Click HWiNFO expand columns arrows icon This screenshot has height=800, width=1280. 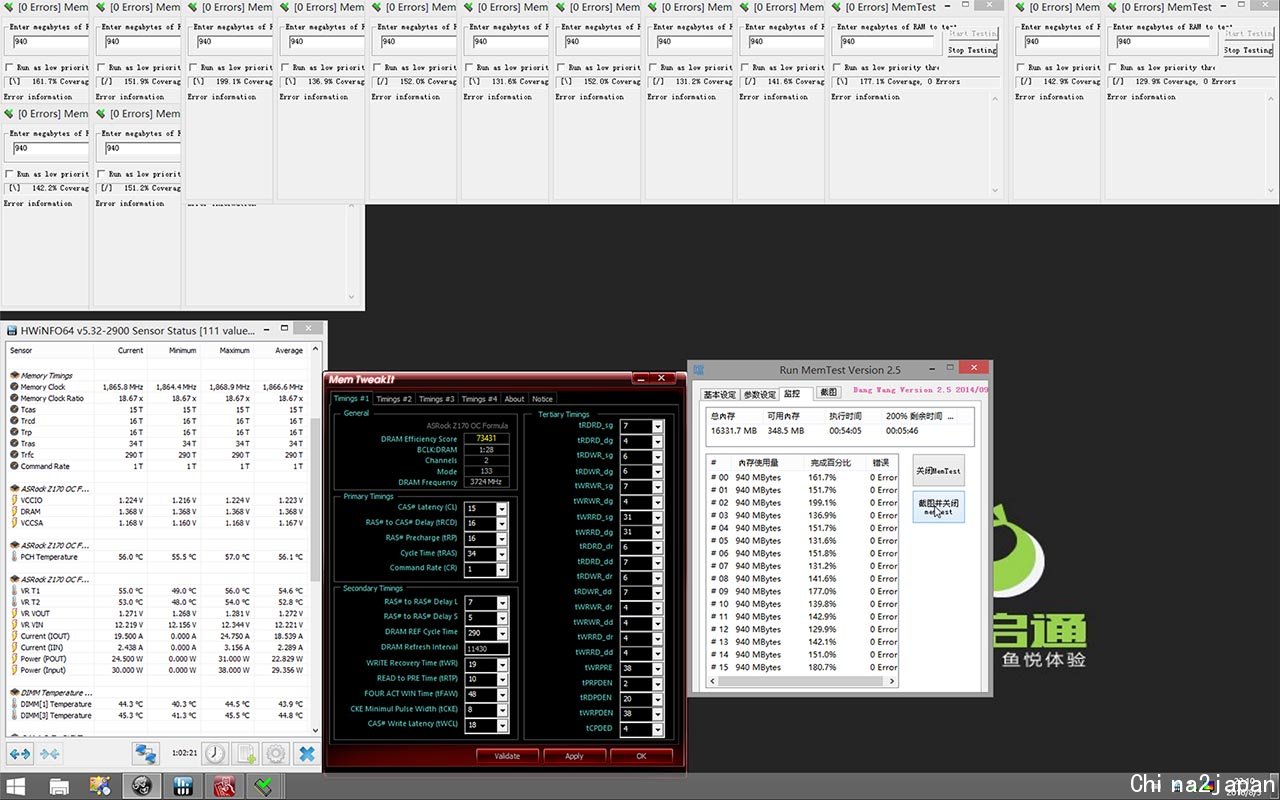pos(20,754)
